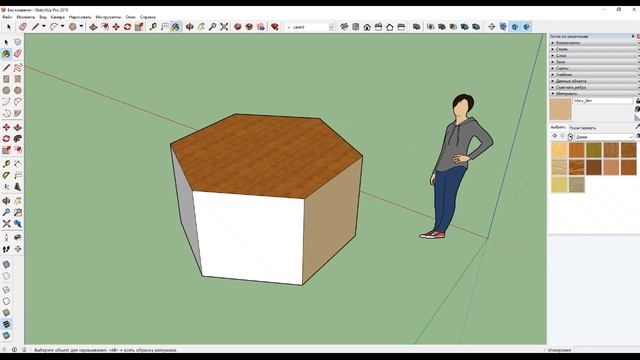Switch to Iso view
The image size is (640, 360).
344,27
